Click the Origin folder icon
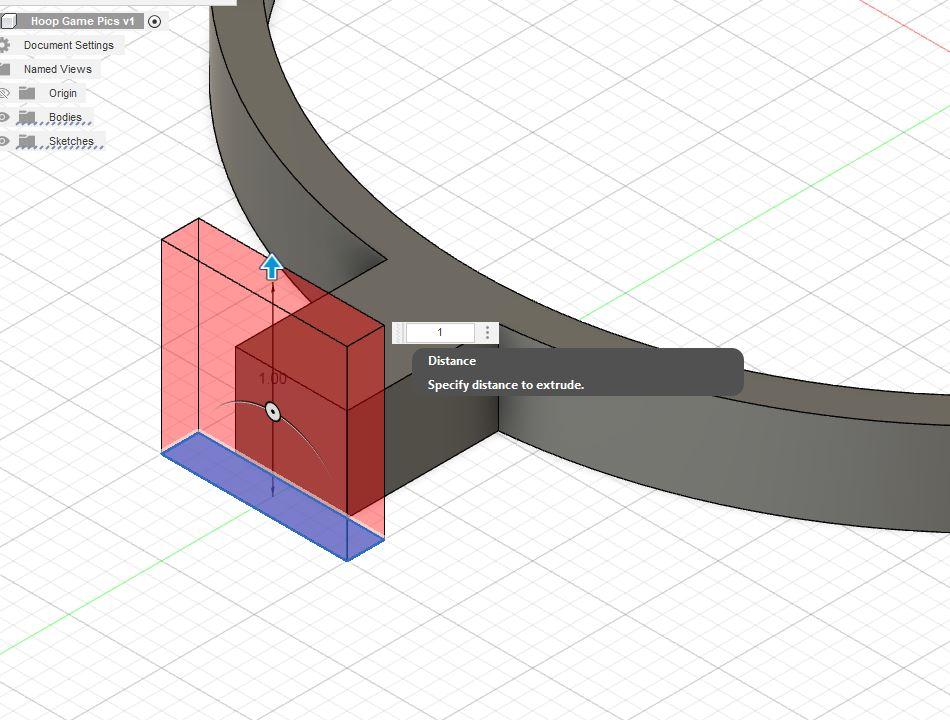Viewport: 950px width, 720px height. pyautogui.click(x=27, y=92)
